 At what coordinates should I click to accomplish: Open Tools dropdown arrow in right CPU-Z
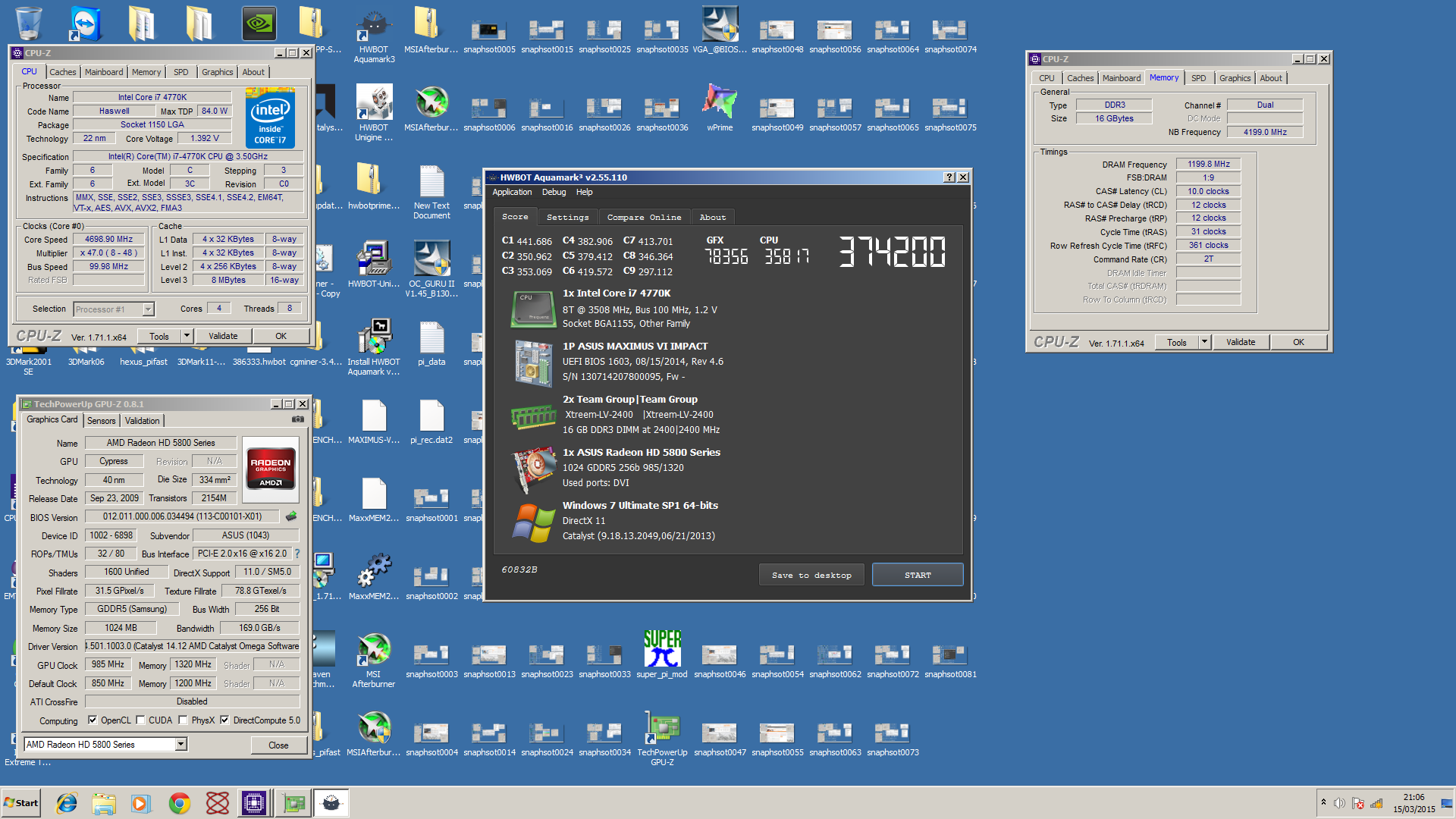[1204, 342]
